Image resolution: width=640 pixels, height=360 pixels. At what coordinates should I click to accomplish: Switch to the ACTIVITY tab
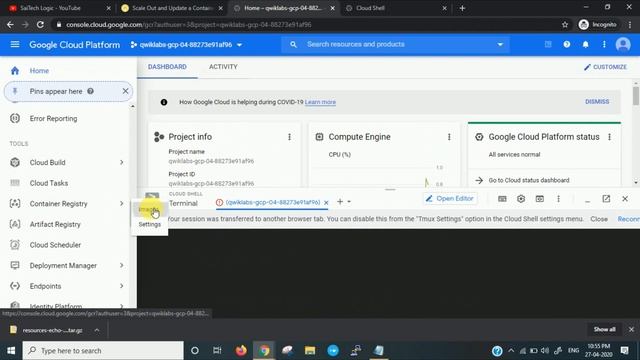click(223, 67)
